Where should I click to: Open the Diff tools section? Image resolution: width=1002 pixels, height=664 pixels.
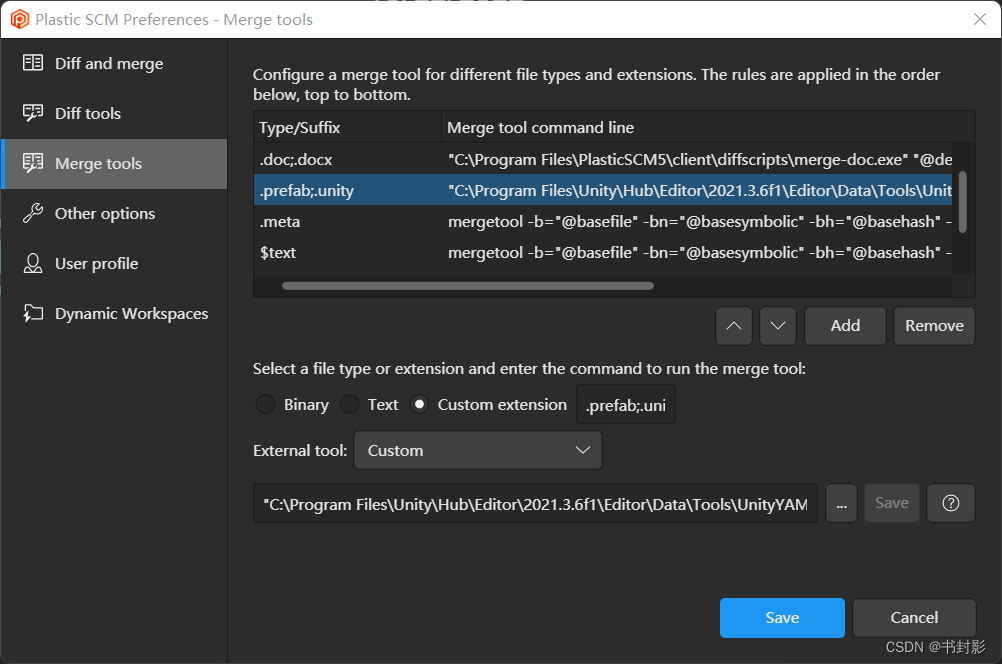(x=114, y=113)
